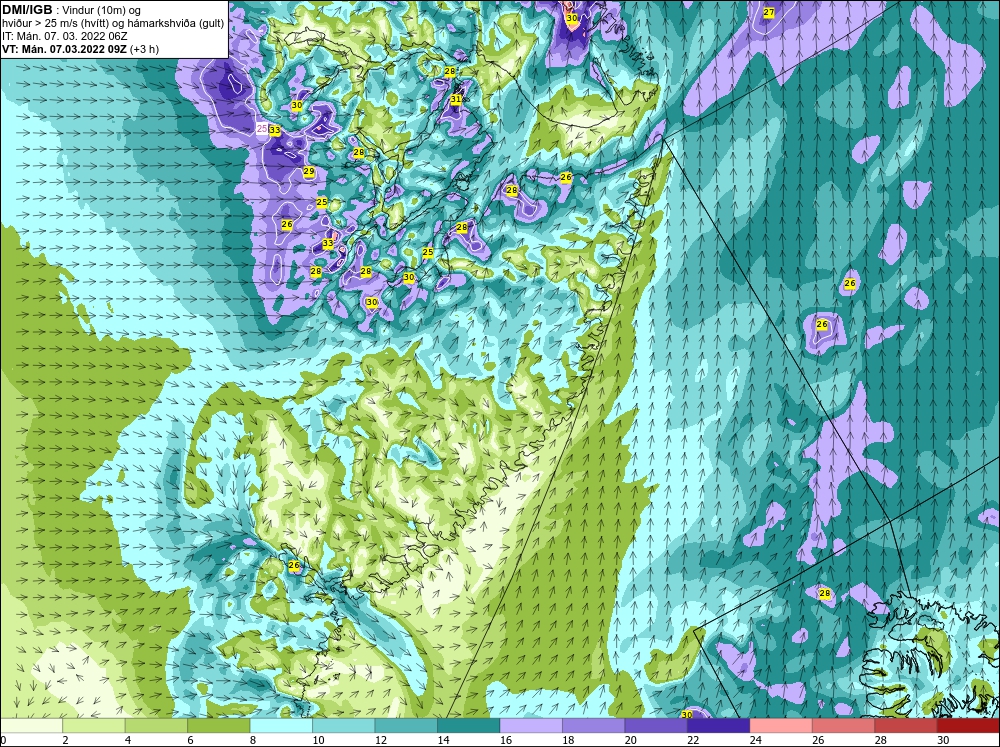Pick the 16–18 m/s lavender legend swatch
Screen dimensions: 1000x747
[531, 726]
